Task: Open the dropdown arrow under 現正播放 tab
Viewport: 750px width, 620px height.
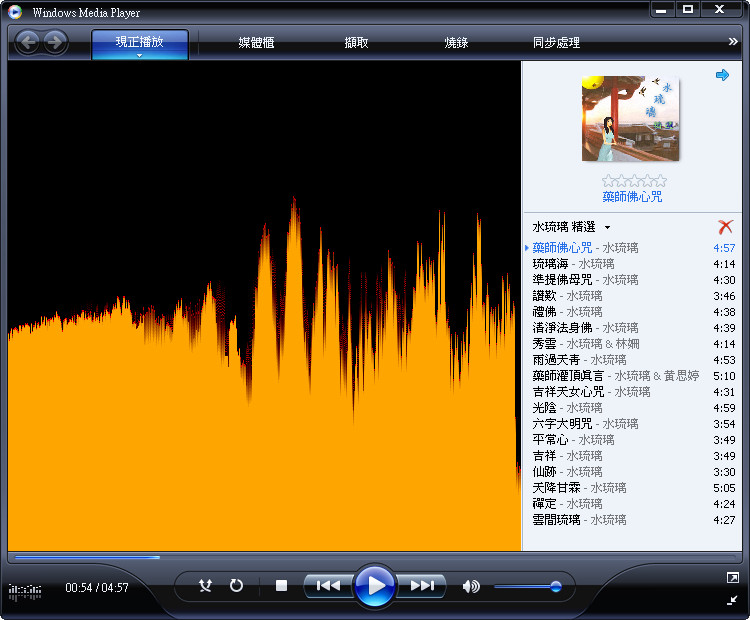Action: click(x=140, y=55)
